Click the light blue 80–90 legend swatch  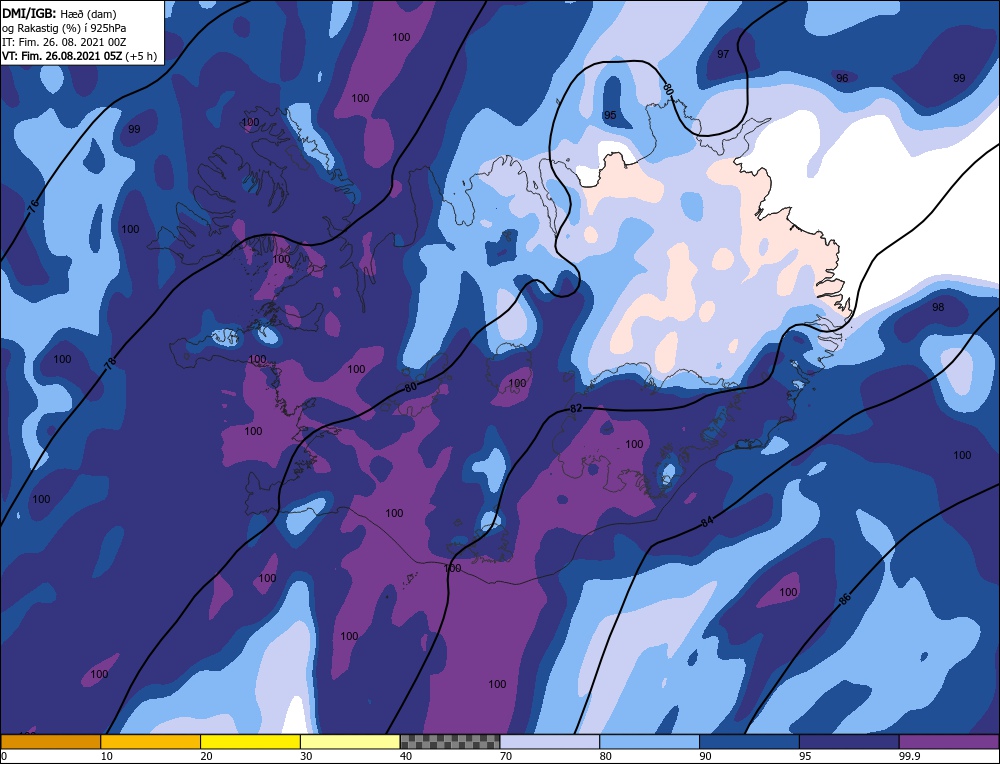[x=650, y=741]
